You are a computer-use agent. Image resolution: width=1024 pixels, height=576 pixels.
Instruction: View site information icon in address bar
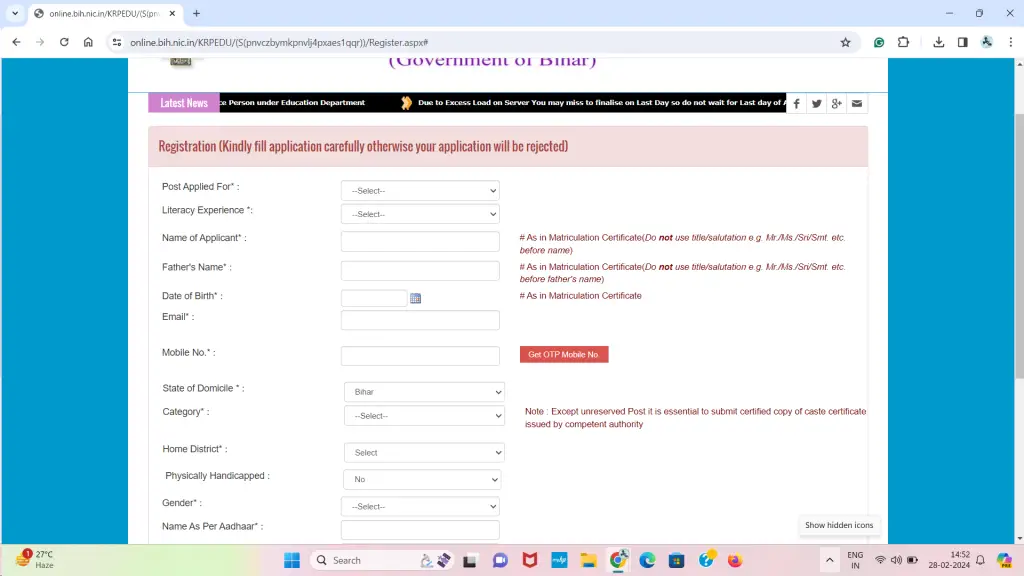point(117,42)
